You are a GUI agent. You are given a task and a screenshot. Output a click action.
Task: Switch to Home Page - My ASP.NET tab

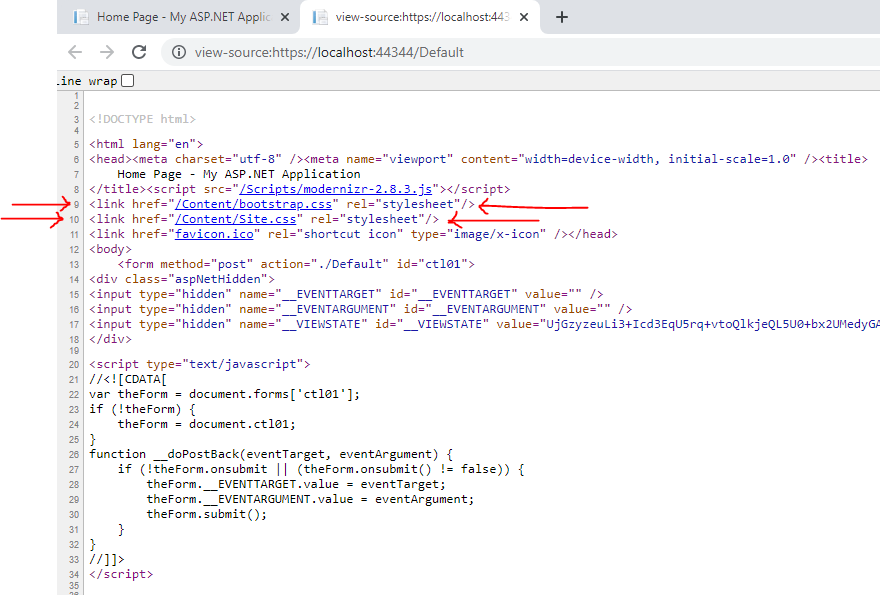[x=178, y=17]
